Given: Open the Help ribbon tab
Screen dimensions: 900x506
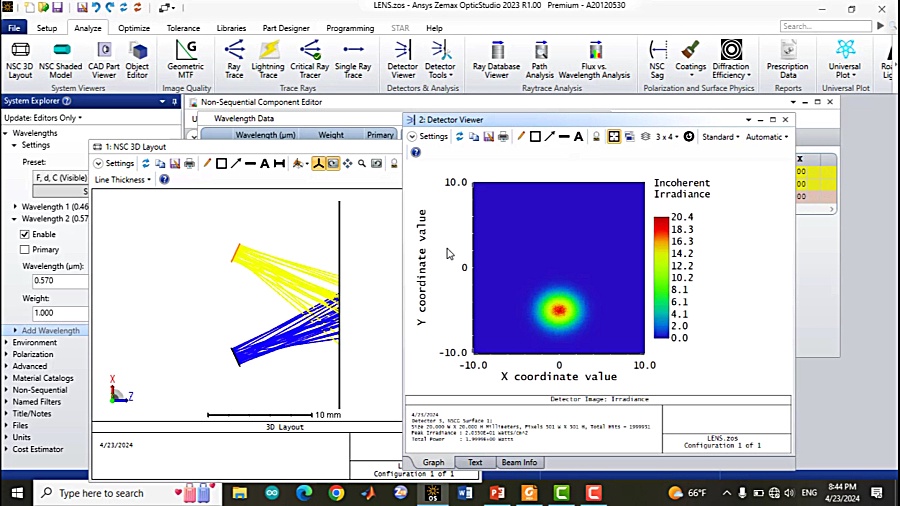Looking at the screenshot, I should click(x=435, y=28).
